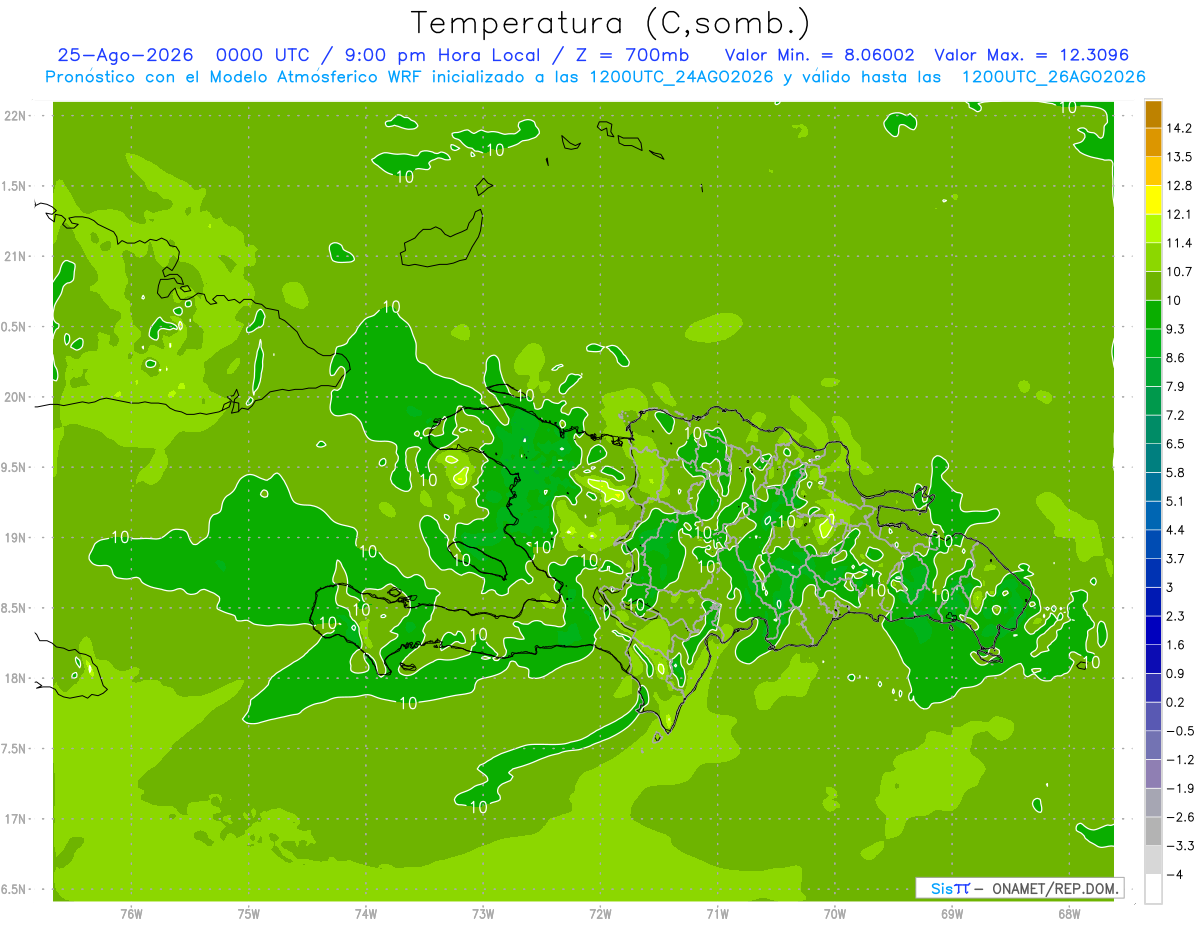The height and width of the screenshot is (927, 1200).
Task: Click the 14.2 colorbar value
Action: pos(1179,128)
